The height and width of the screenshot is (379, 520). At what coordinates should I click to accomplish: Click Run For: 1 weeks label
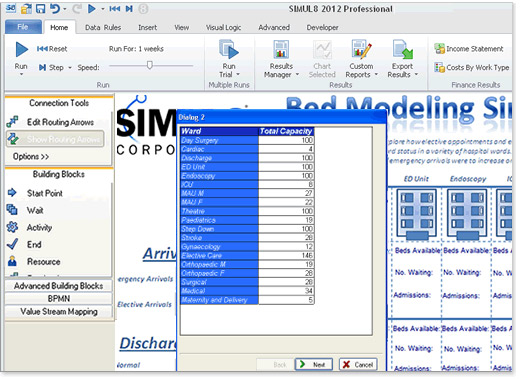coord(136,49)
